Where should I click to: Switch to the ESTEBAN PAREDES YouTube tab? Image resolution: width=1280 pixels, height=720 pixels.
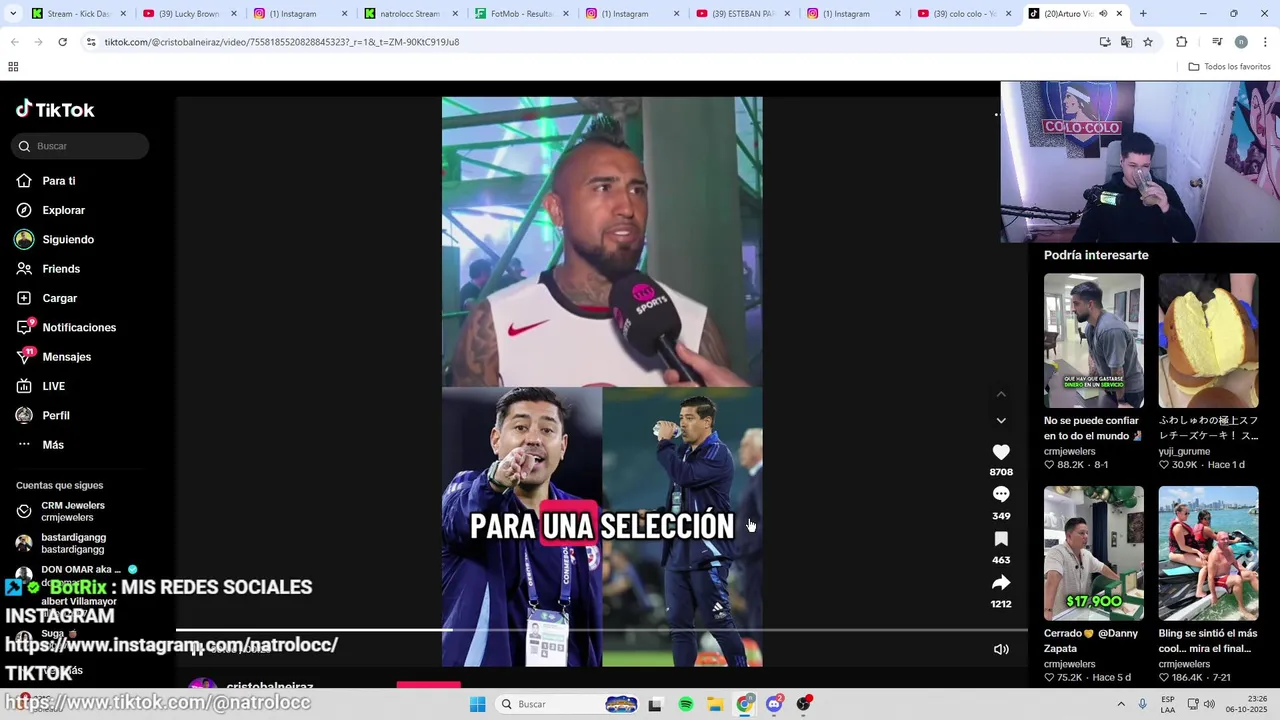[743, 14]
